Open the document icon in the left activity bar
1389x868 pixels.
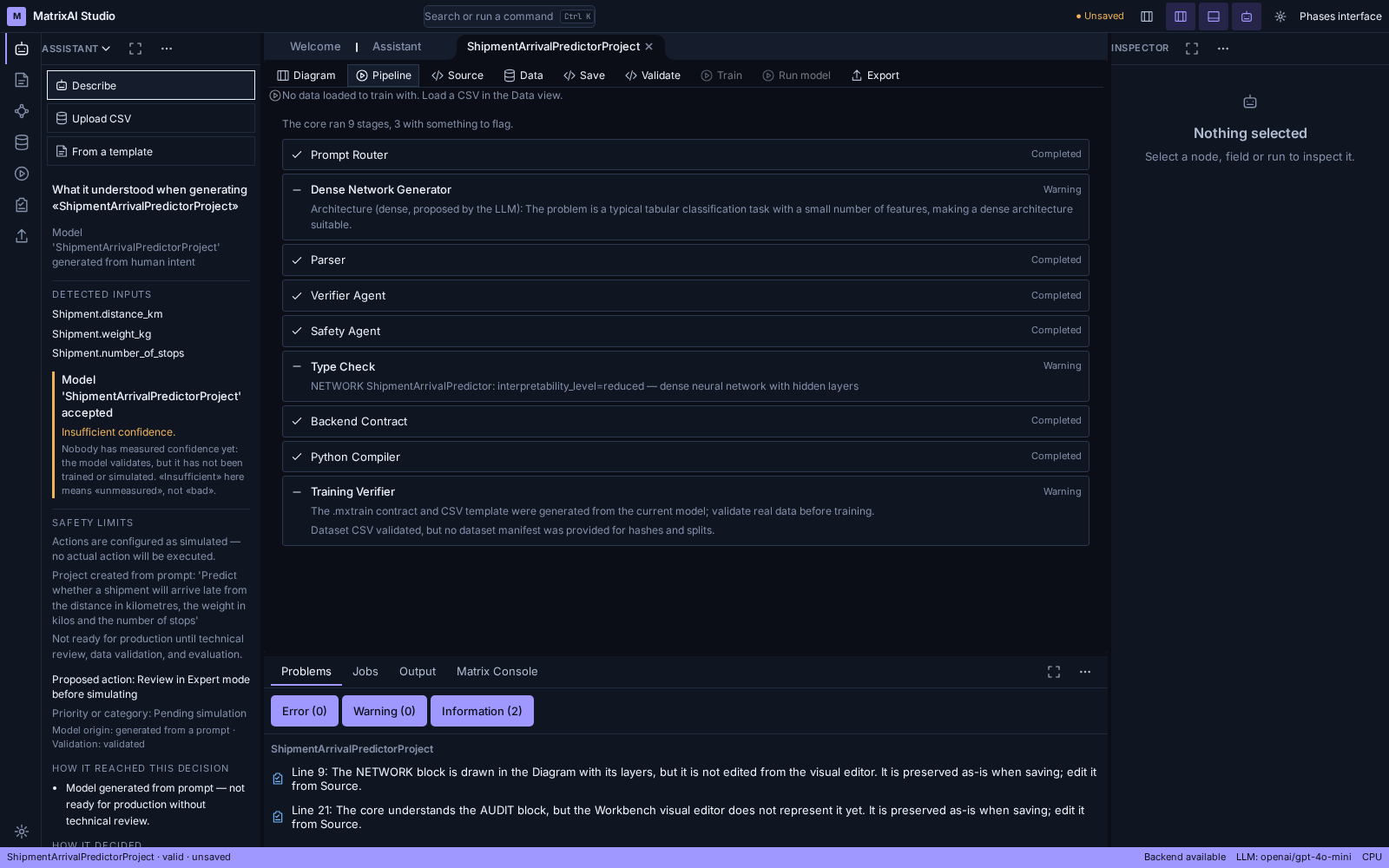point(22,80)
